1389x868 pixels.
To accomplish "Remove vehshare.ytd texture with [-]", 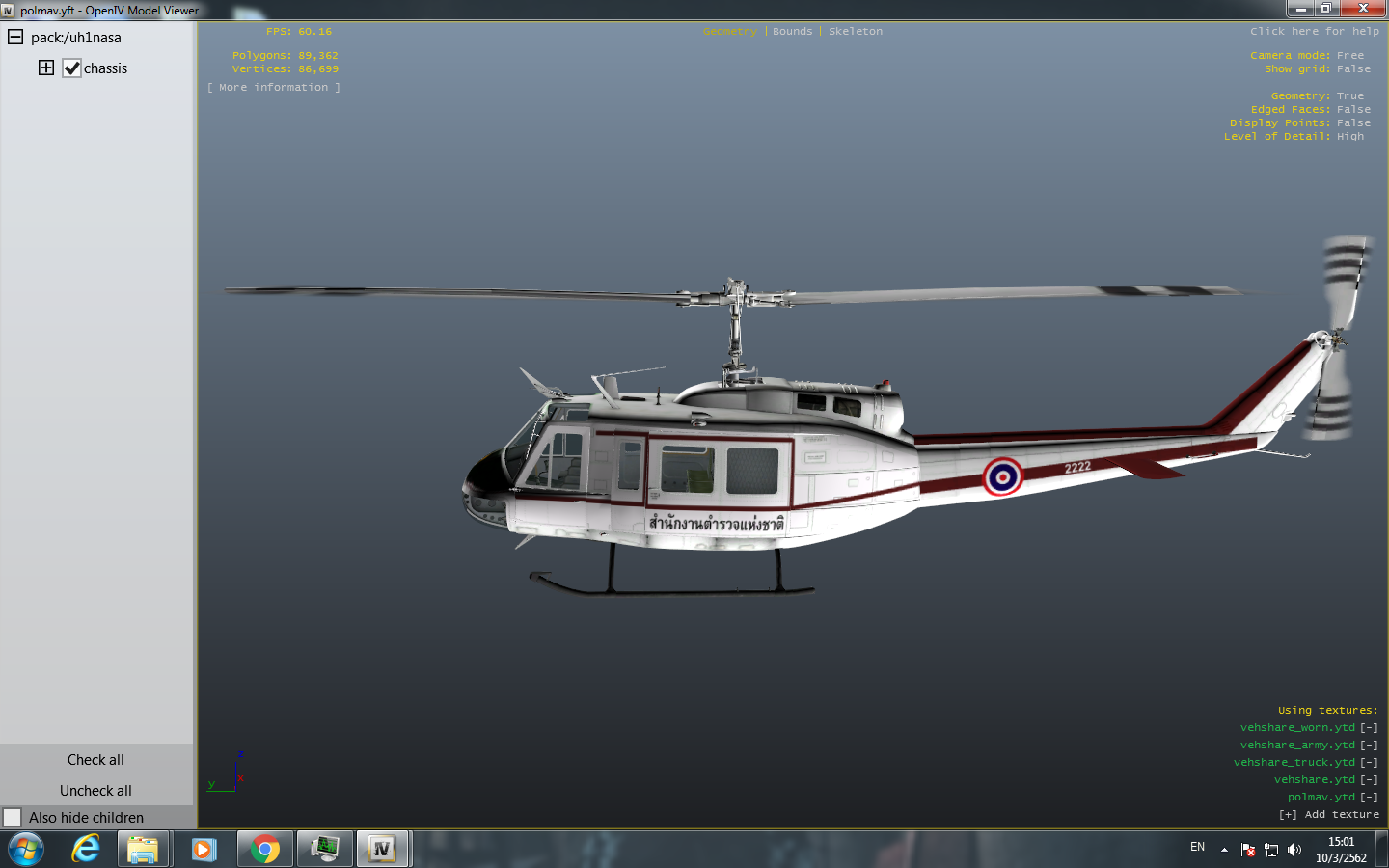I will 1369,780.
